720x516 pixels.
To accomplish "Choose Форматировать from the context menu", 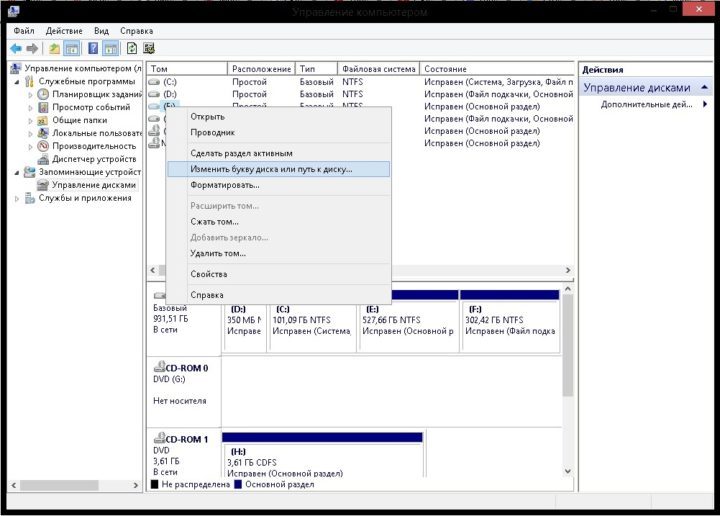I will 279,185.
